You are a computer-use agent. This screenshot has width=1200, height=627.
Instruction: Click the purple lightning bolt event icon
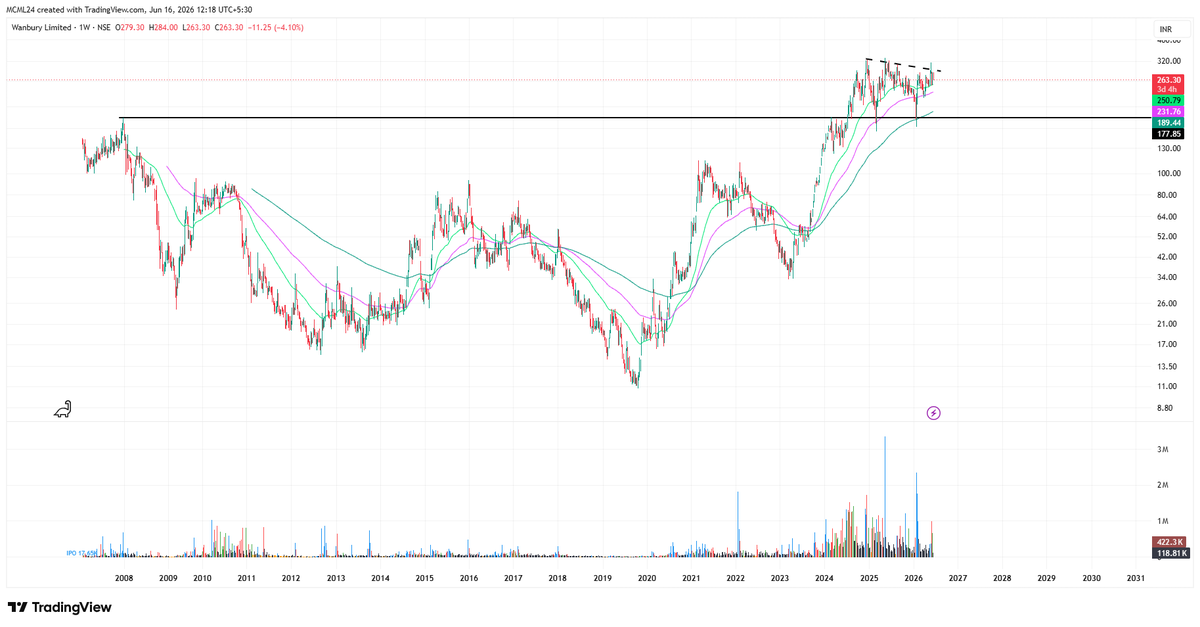[933, 412]
